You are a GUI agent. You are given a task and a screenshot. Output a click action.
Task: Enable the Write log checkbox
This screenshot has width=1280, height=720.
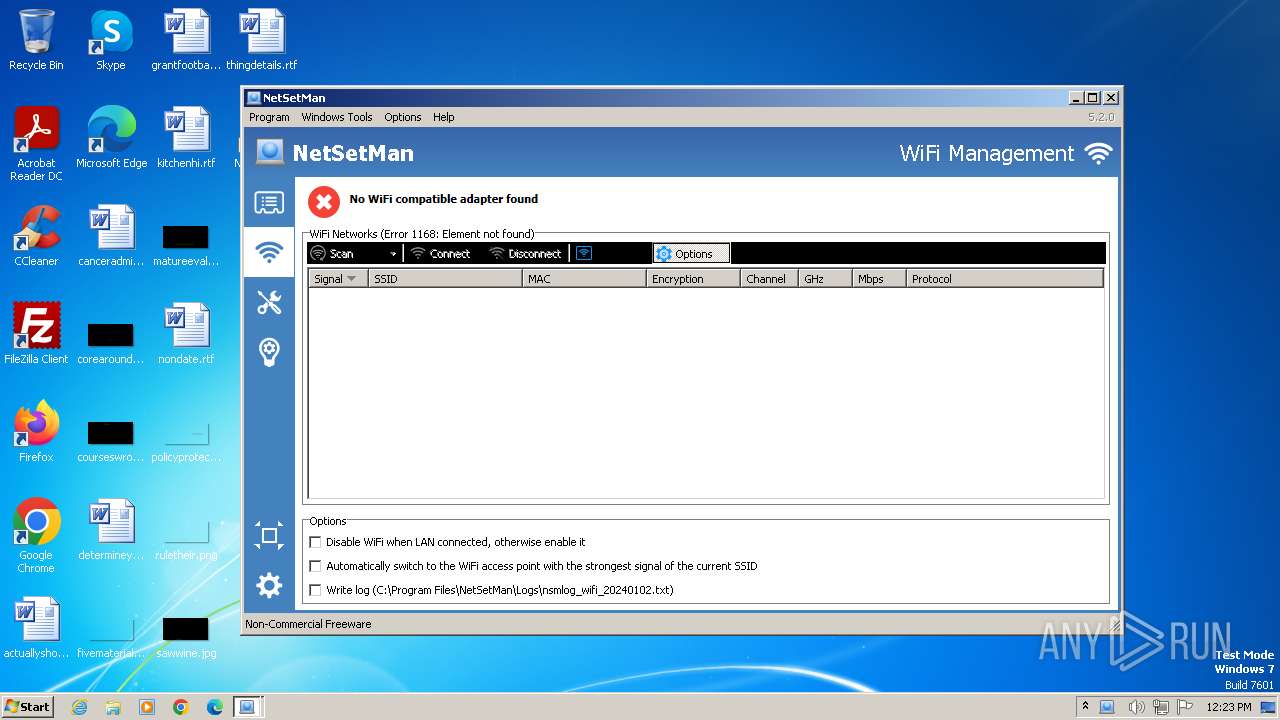pos(315,590)
